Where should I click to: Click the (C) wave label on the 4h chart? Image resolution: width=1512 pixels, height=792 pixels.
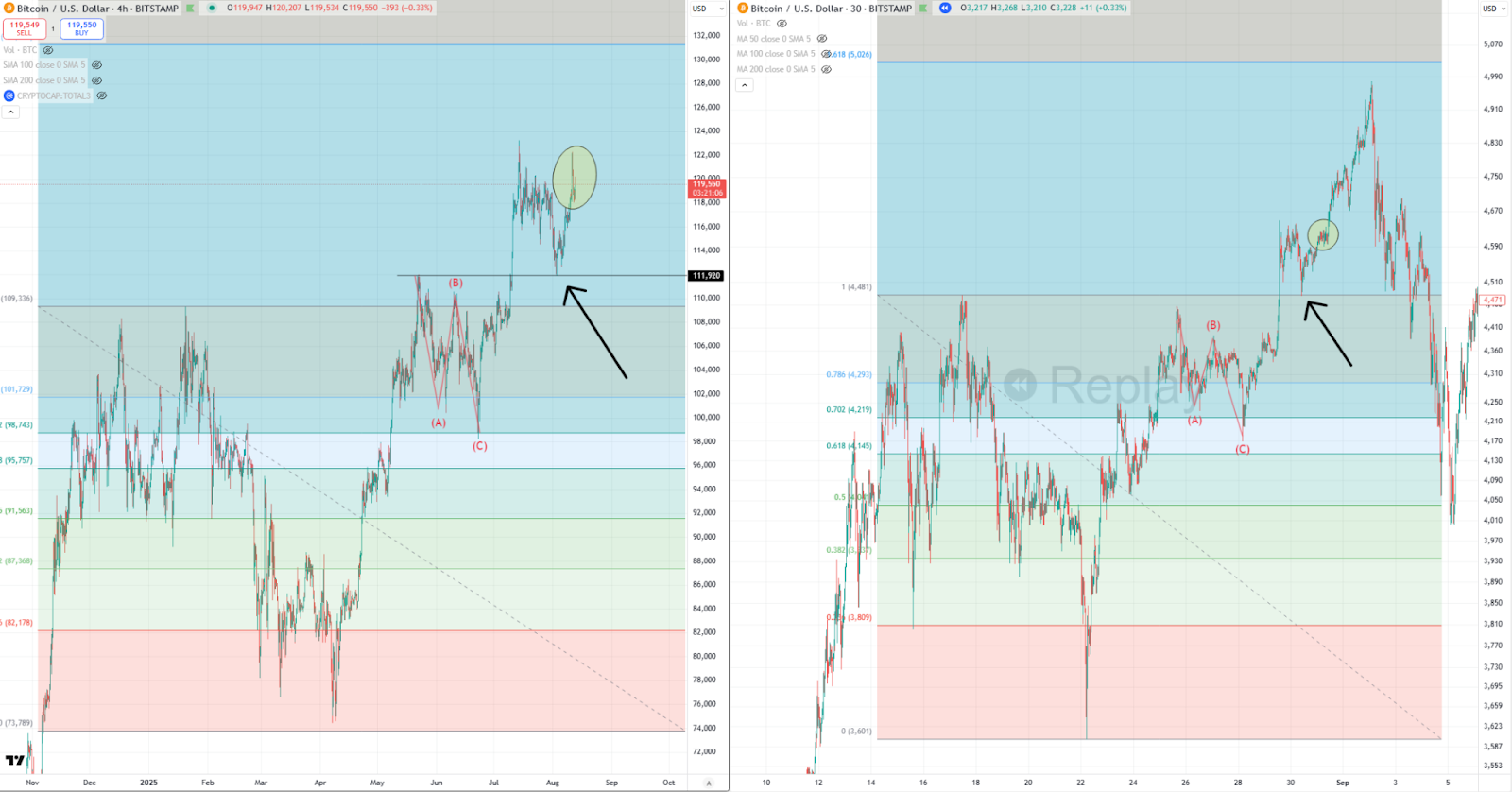pos(480,446)
